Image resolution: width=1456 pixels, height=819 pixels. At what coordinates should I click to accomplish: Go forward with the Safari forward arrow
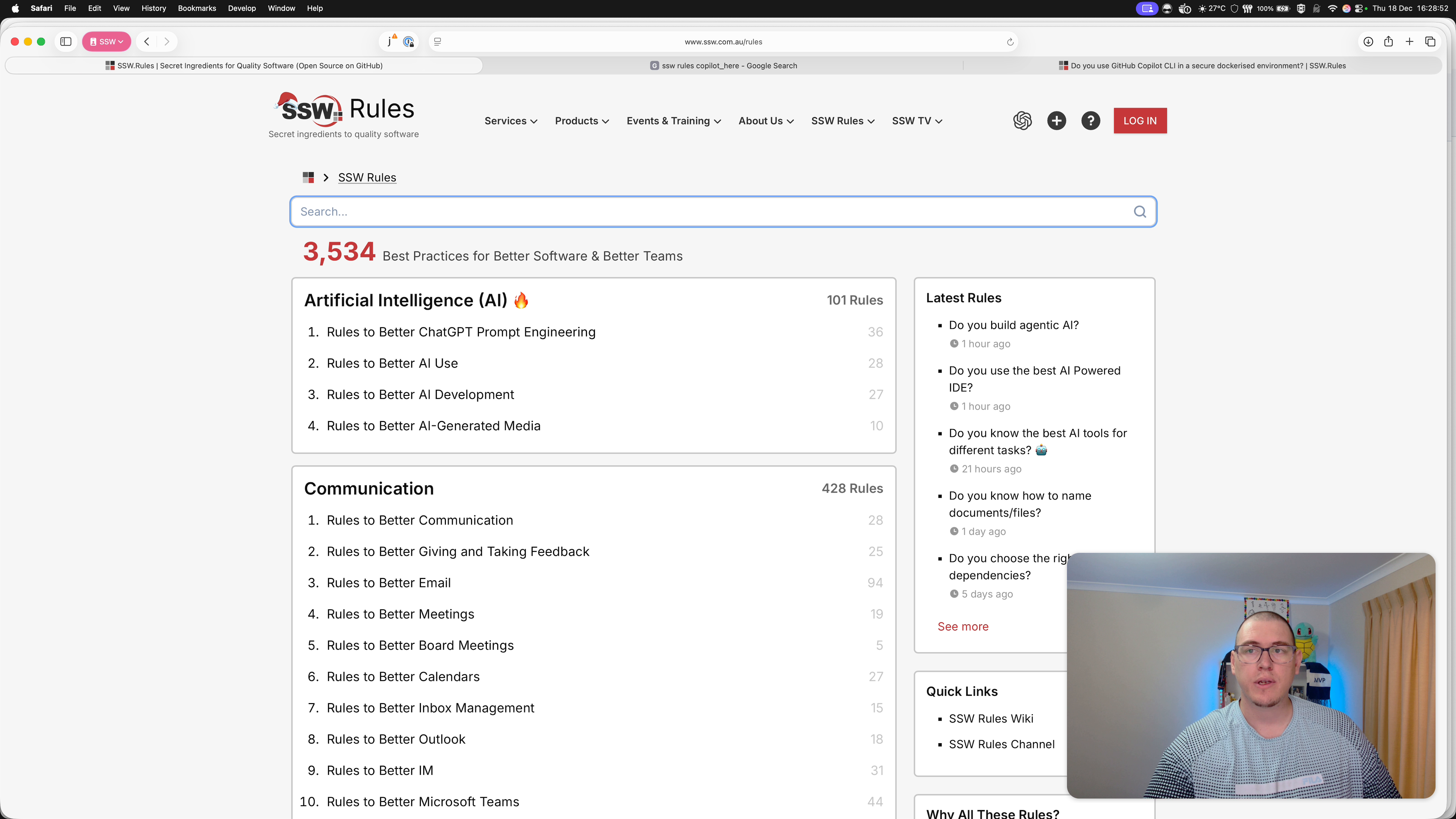click(167, 41)
